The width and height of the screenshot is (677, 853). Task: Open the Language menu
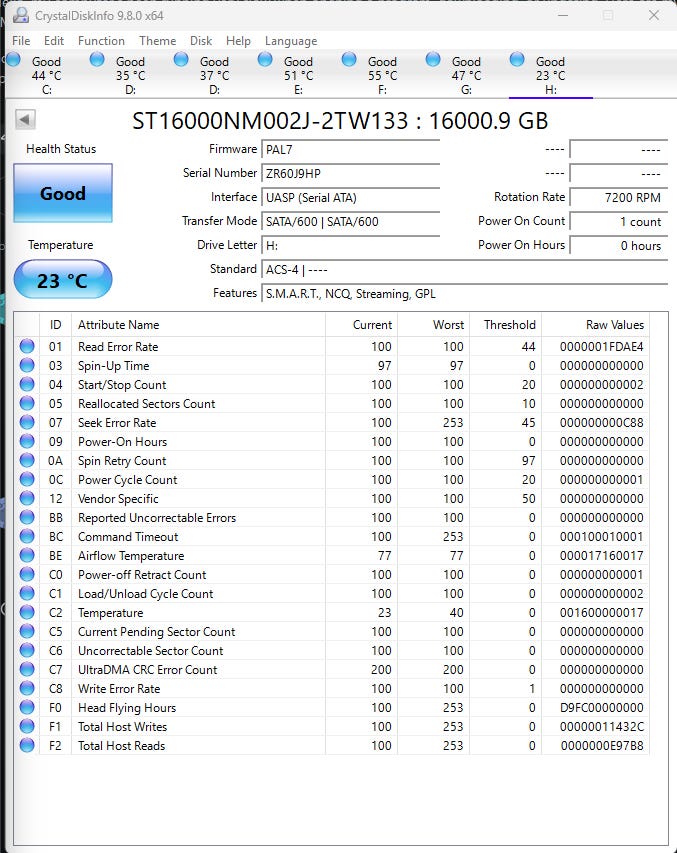coord(291,41)
